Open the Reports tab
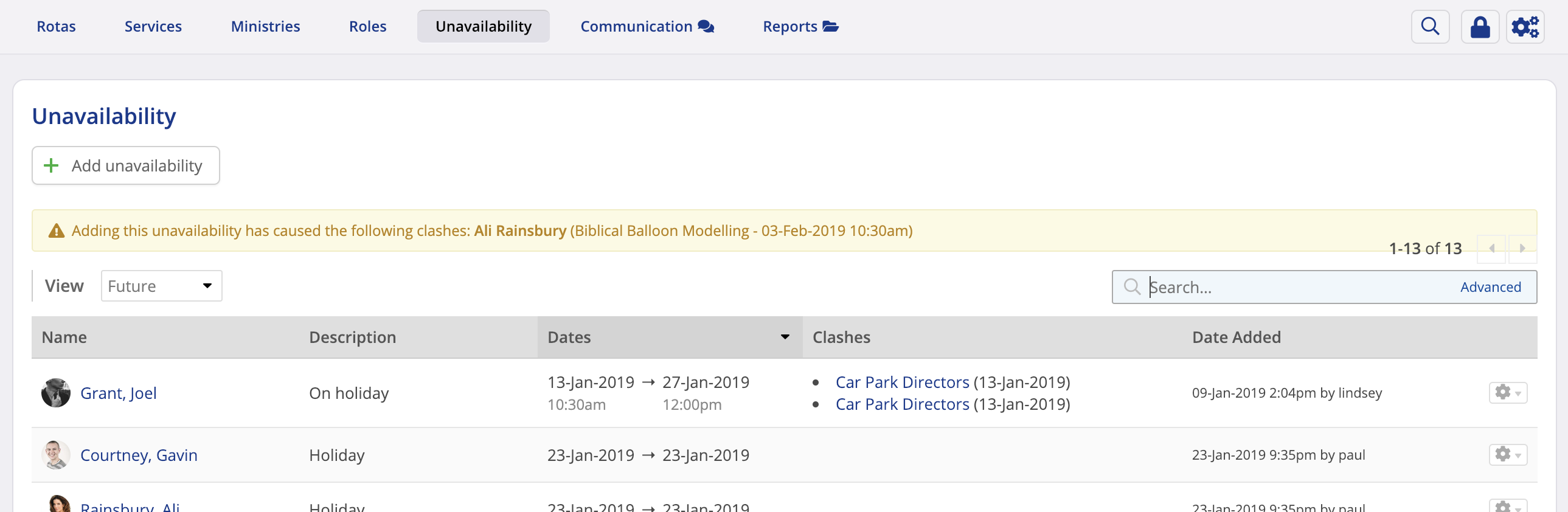This screenshot has height=512, width=1568. tap(800, 27)
